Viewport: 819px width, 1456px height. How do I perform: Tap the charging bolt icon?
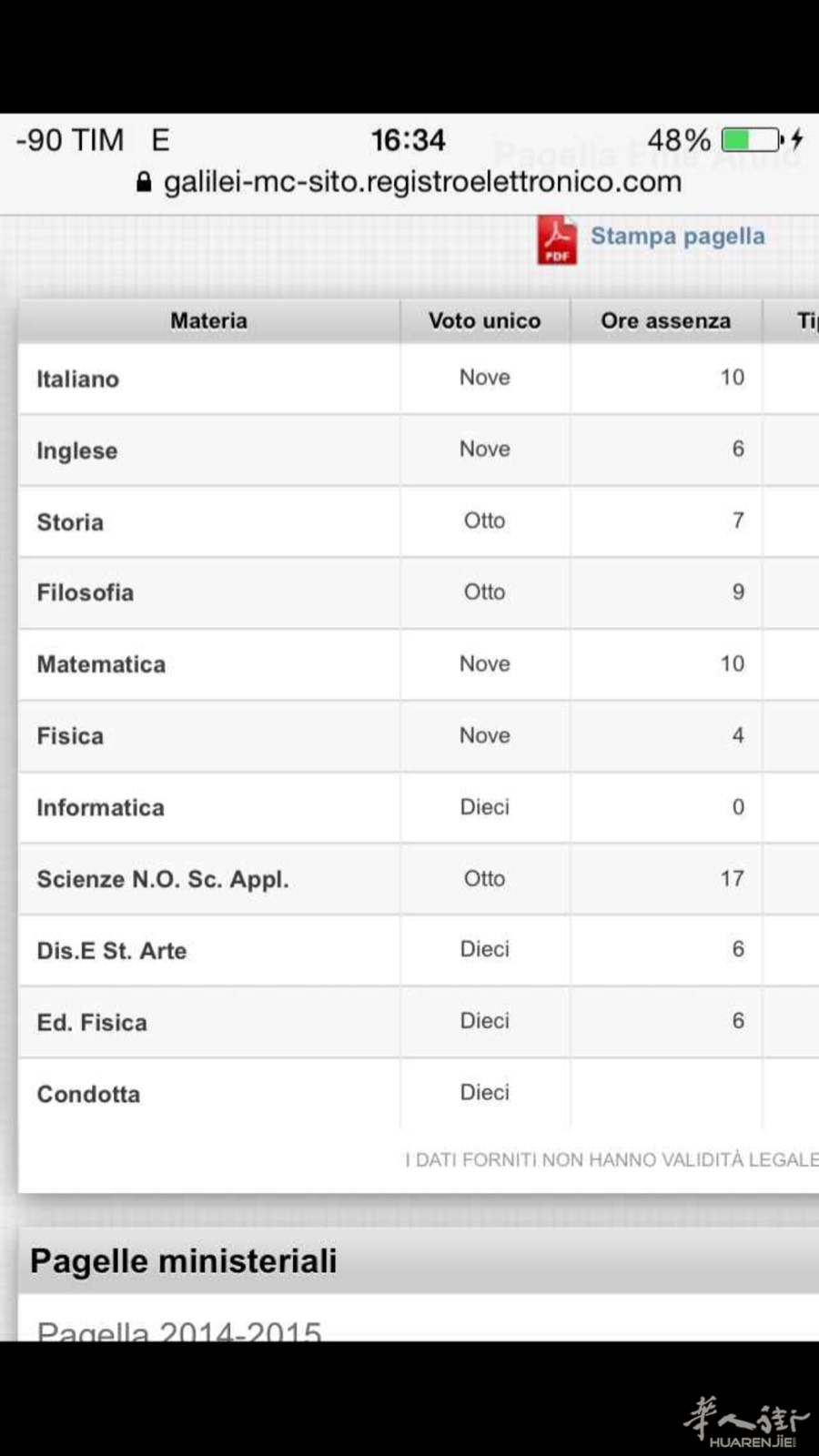[797, 140]
